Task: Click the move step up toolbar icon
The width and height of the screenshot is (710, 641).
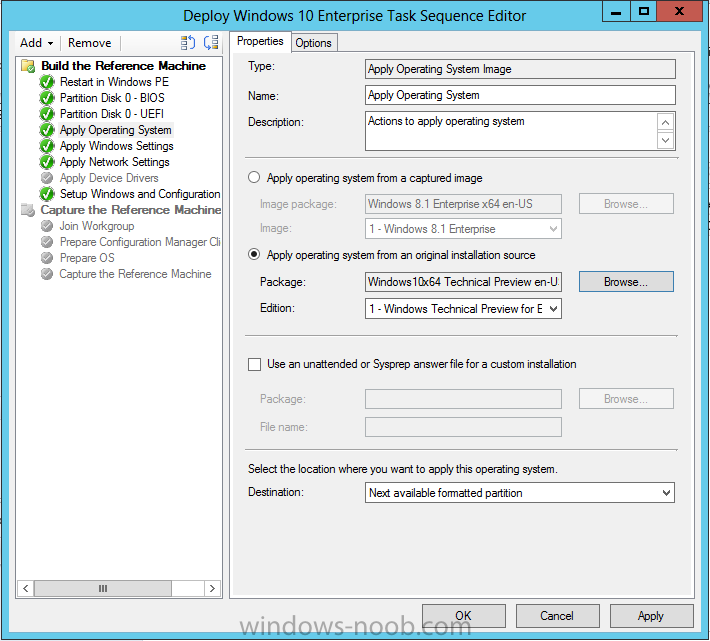Action: 187,43
